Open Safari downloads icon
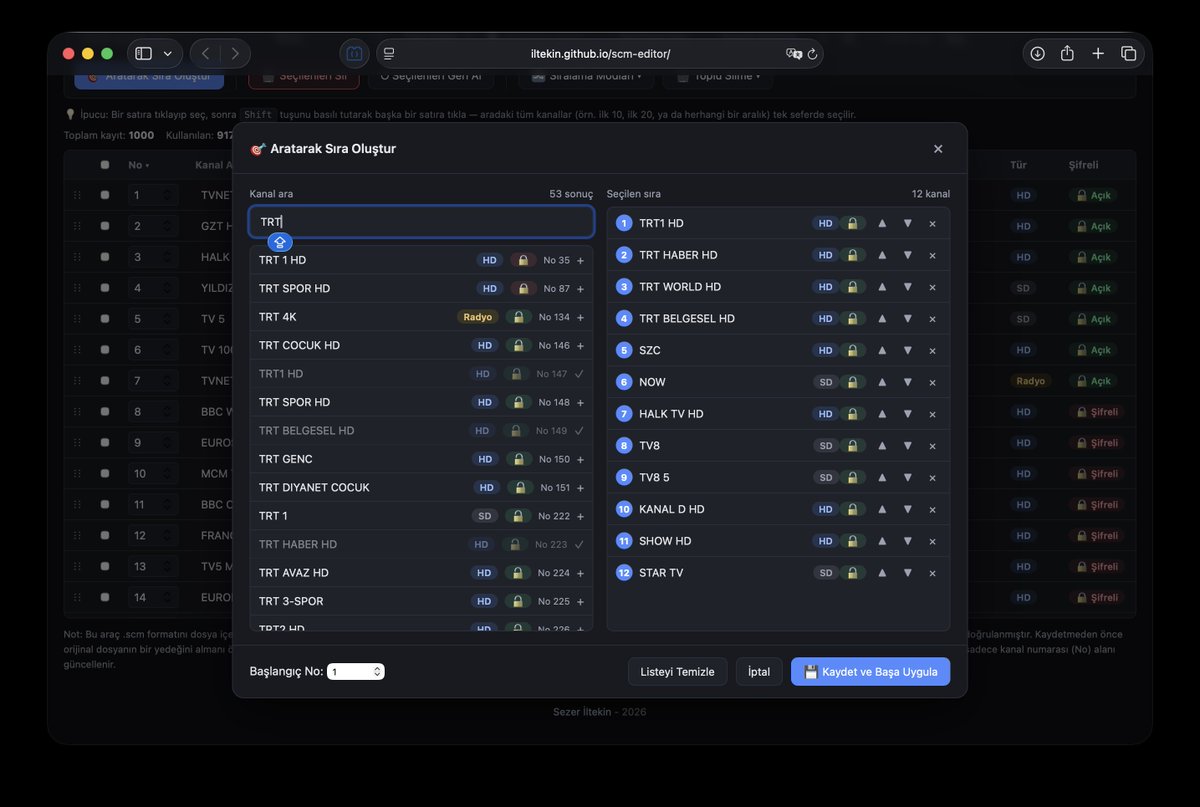1200x807 pixels. (1037, 53)
